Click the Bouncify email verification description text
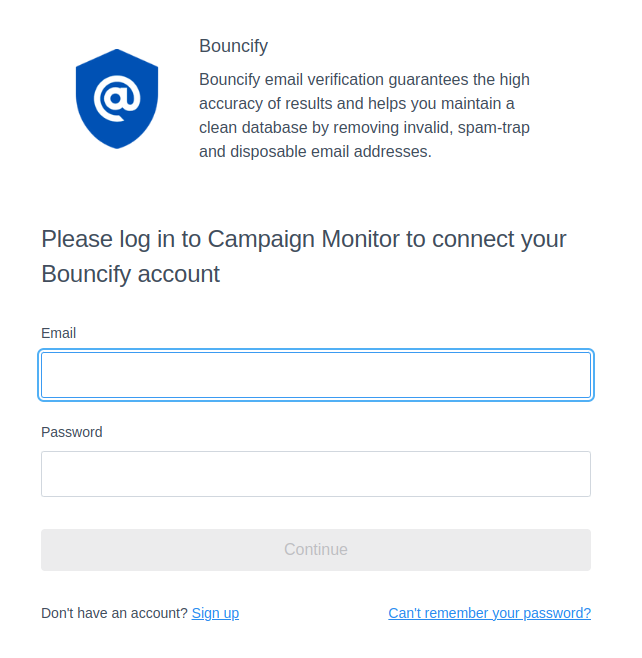 pyautogui.click(x=364, y=115)
